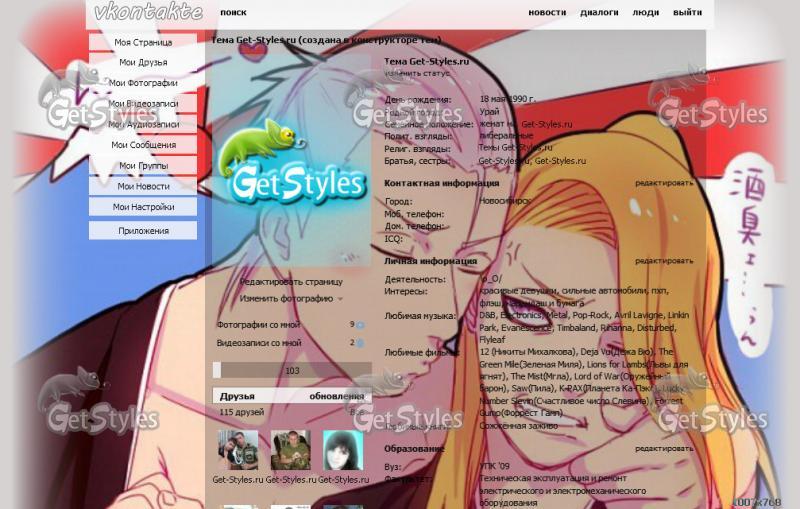
Task: Collapse the Образование section header
Action: (x=415, y=449)
